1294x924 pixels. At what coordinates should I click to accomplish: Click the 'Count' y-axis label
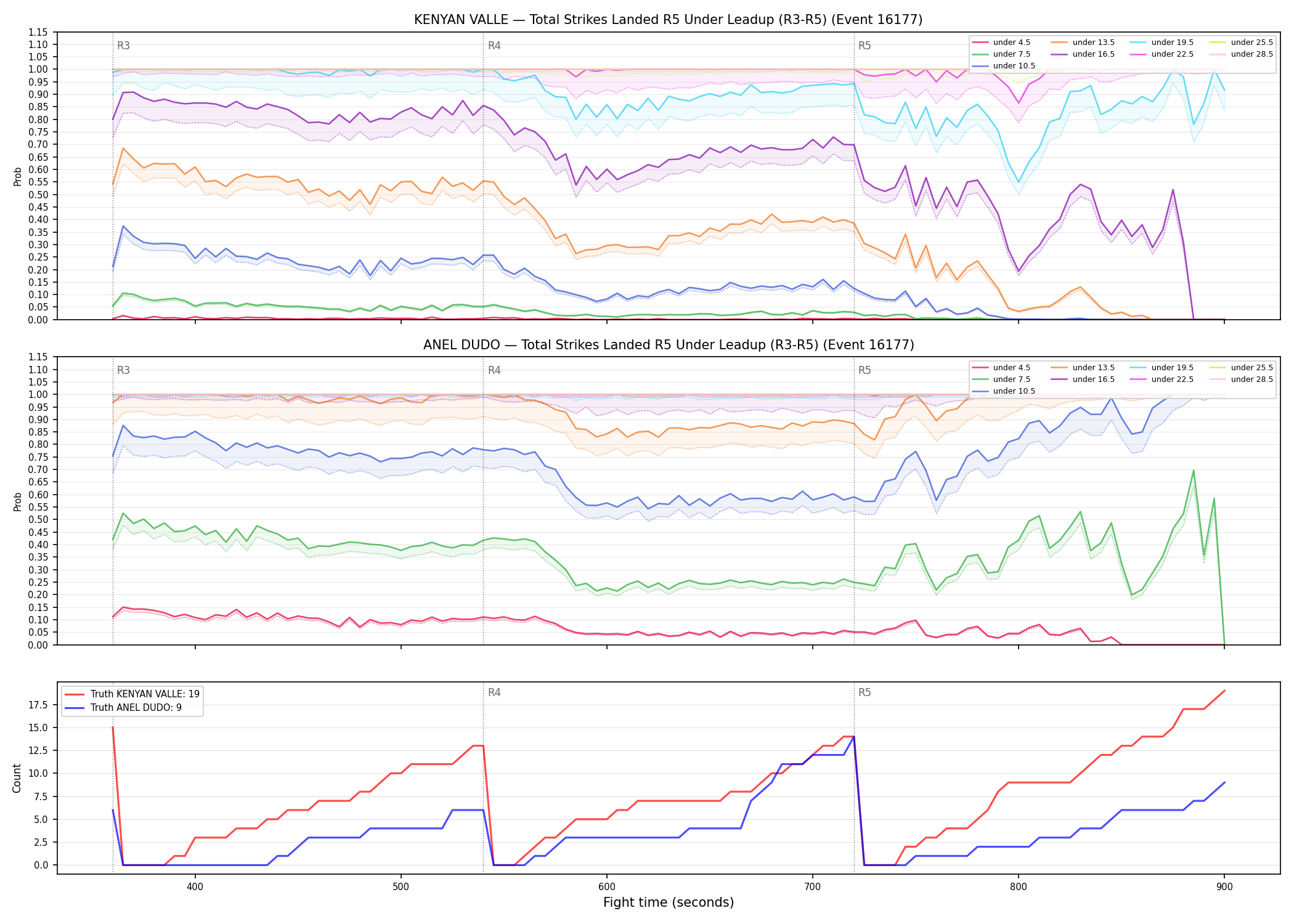coord(17,778)
